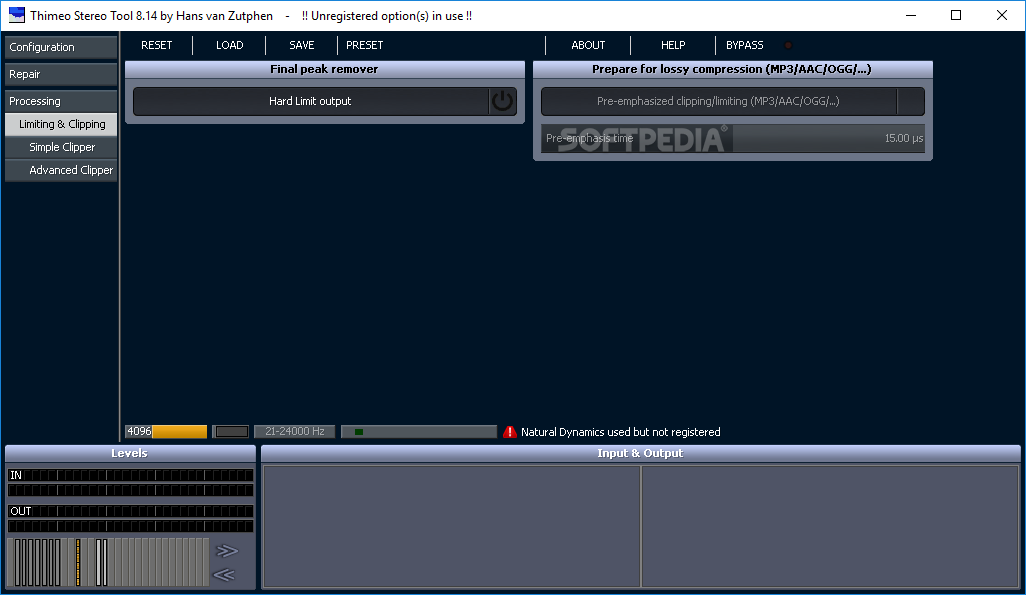Open HELP from the top bar
This screenshot has height=595, width=1026.
click(673, 45)
